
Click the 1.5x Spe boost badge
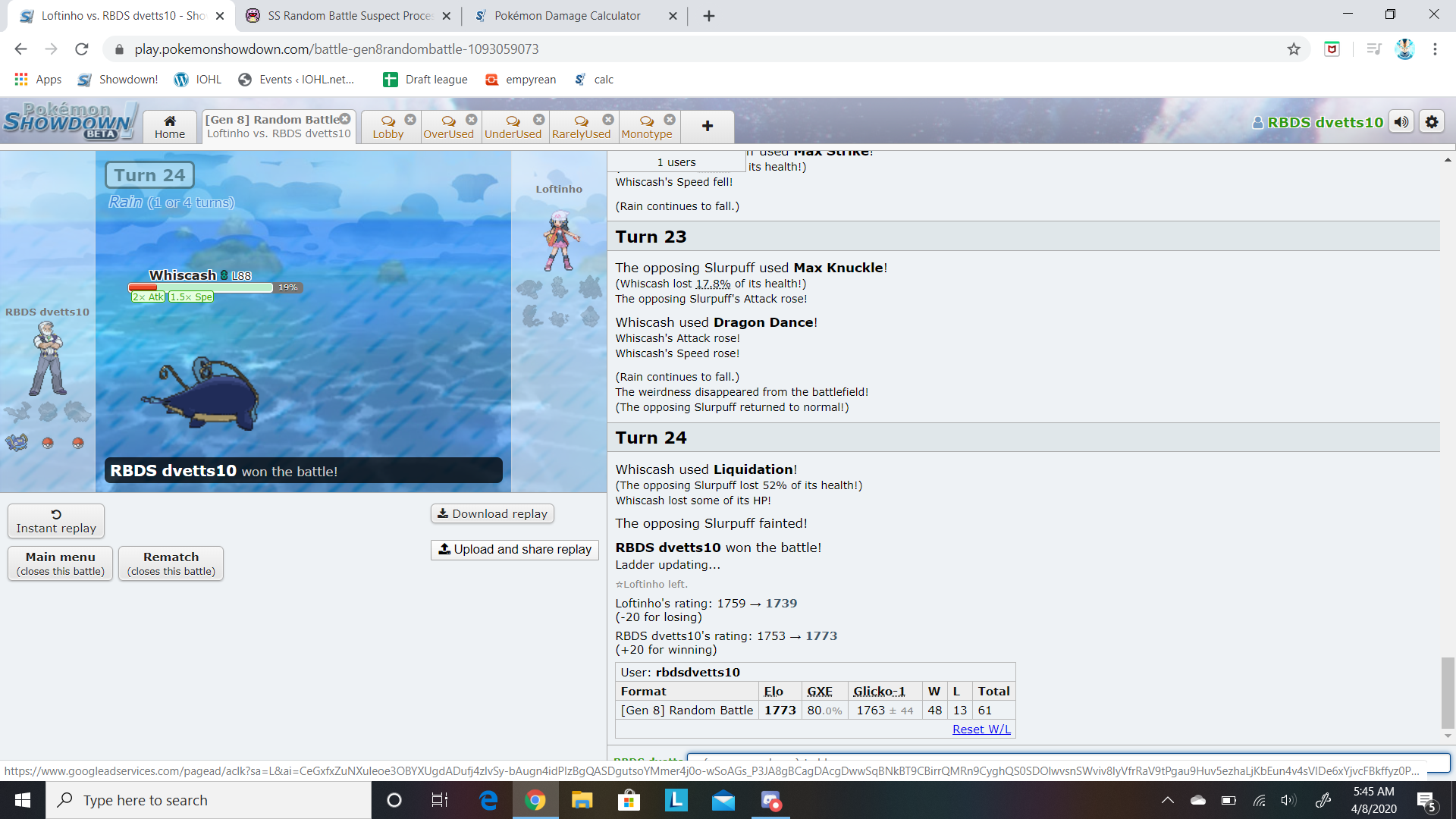(x=191, y=297)
